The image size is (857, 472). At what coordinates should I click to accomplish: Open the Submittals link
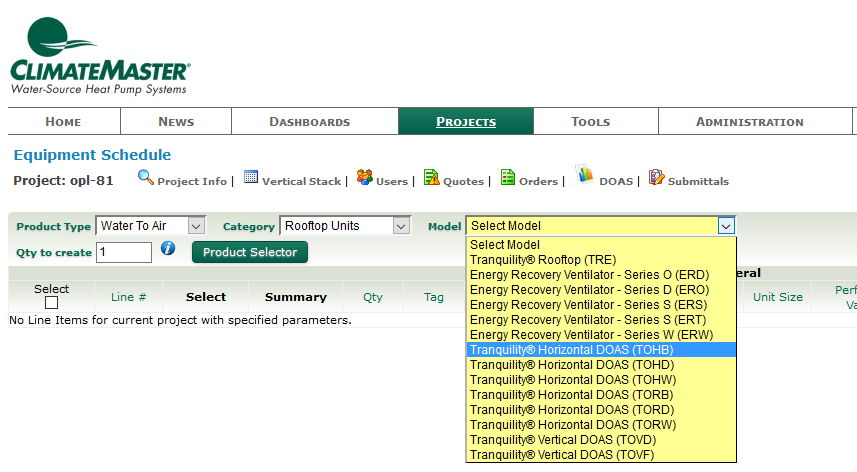[698, 181]
